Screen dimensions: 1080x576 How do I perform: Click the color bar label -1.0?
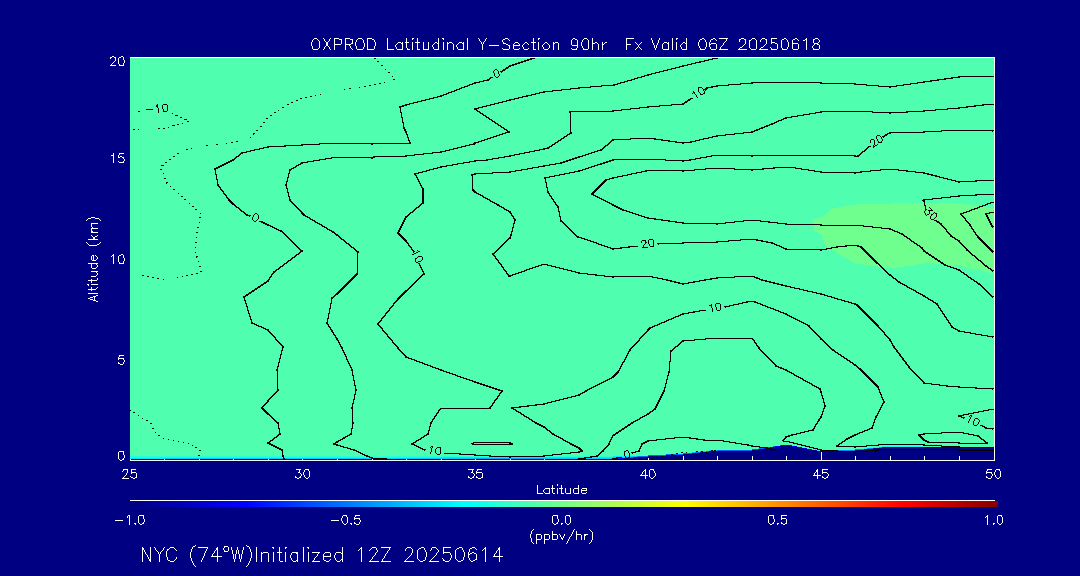[x=130, y=520]
